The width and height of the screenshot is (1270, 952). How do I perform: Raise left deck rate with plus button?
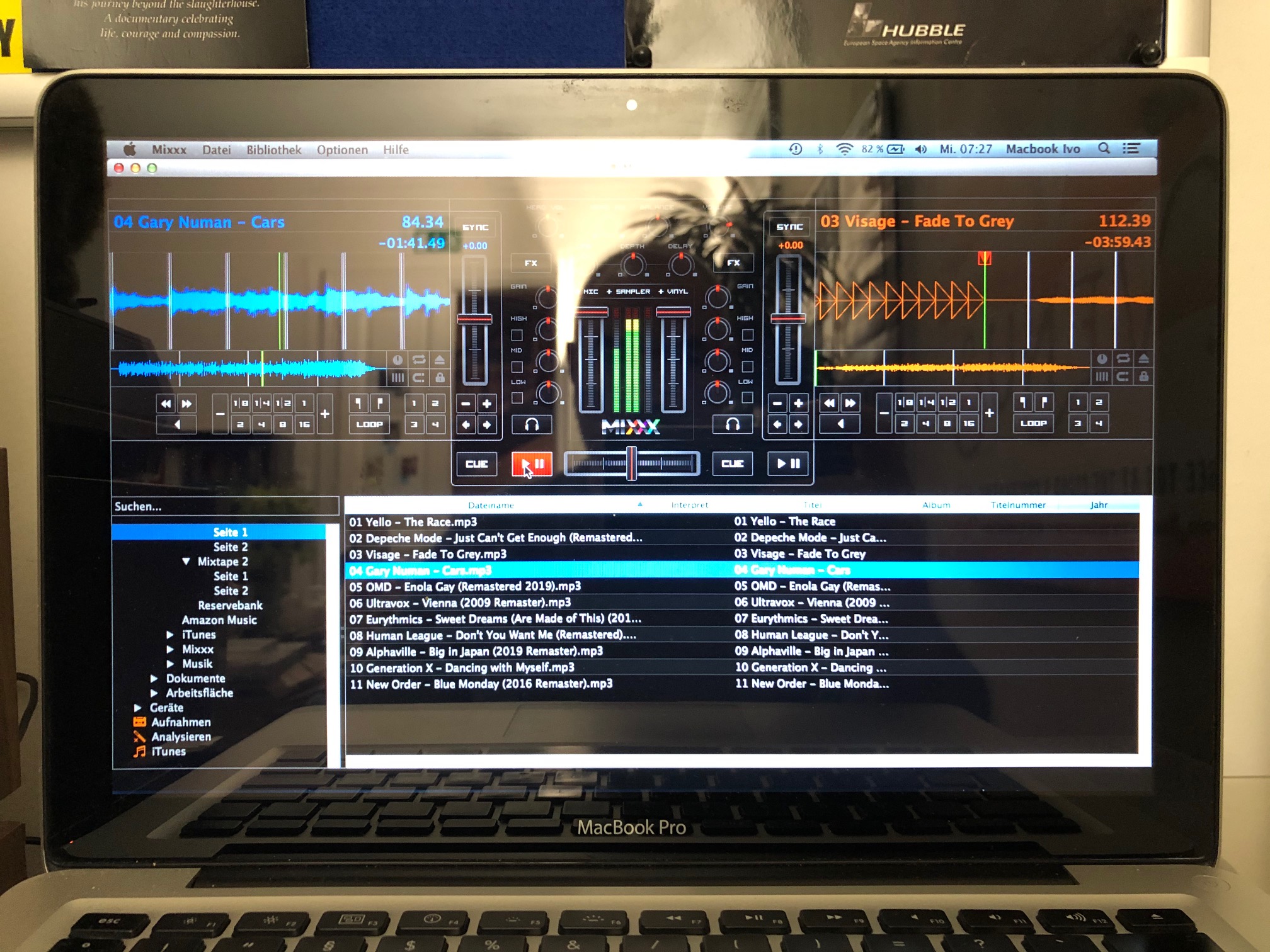pos(487,404)
